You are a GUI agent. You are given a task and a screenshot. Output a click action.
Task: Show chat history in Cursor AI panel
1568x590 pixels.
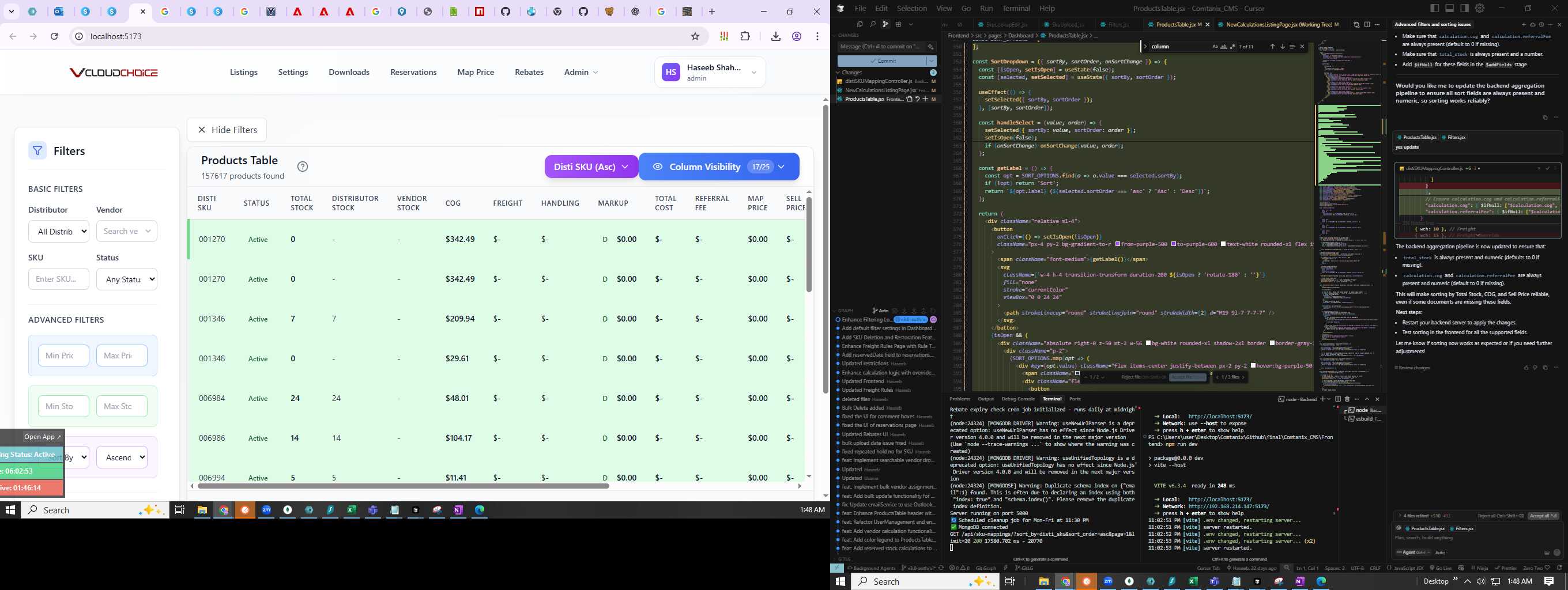tap(1541, 24)
